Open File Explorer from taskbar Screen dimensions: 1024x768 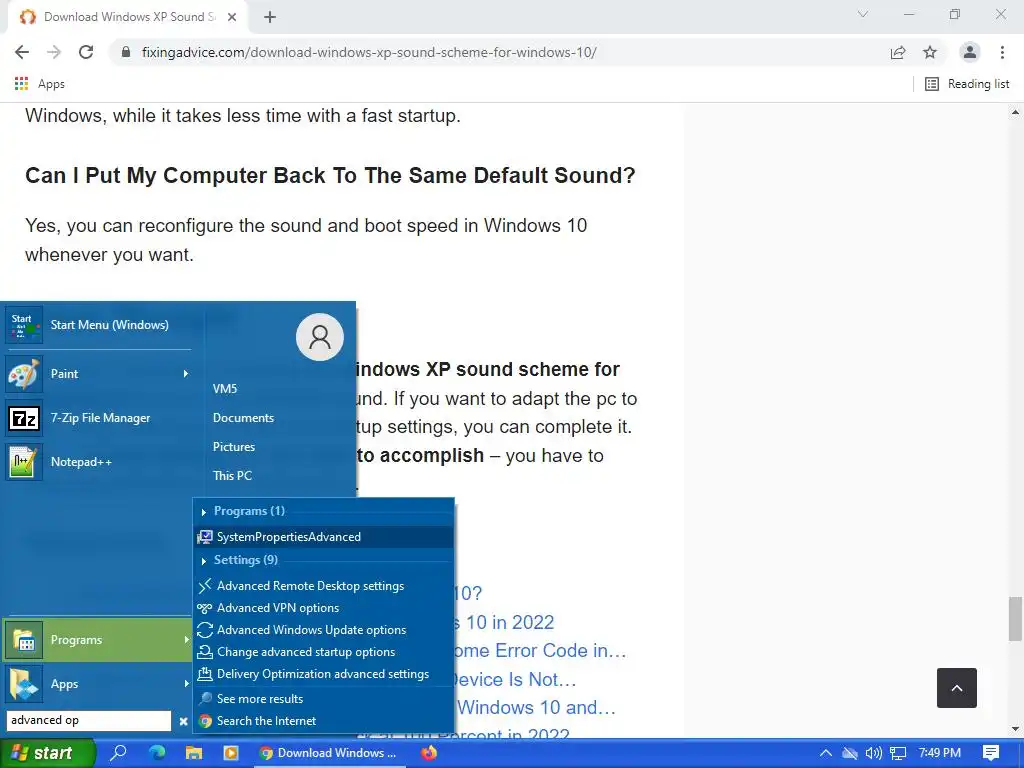[194, 752]
